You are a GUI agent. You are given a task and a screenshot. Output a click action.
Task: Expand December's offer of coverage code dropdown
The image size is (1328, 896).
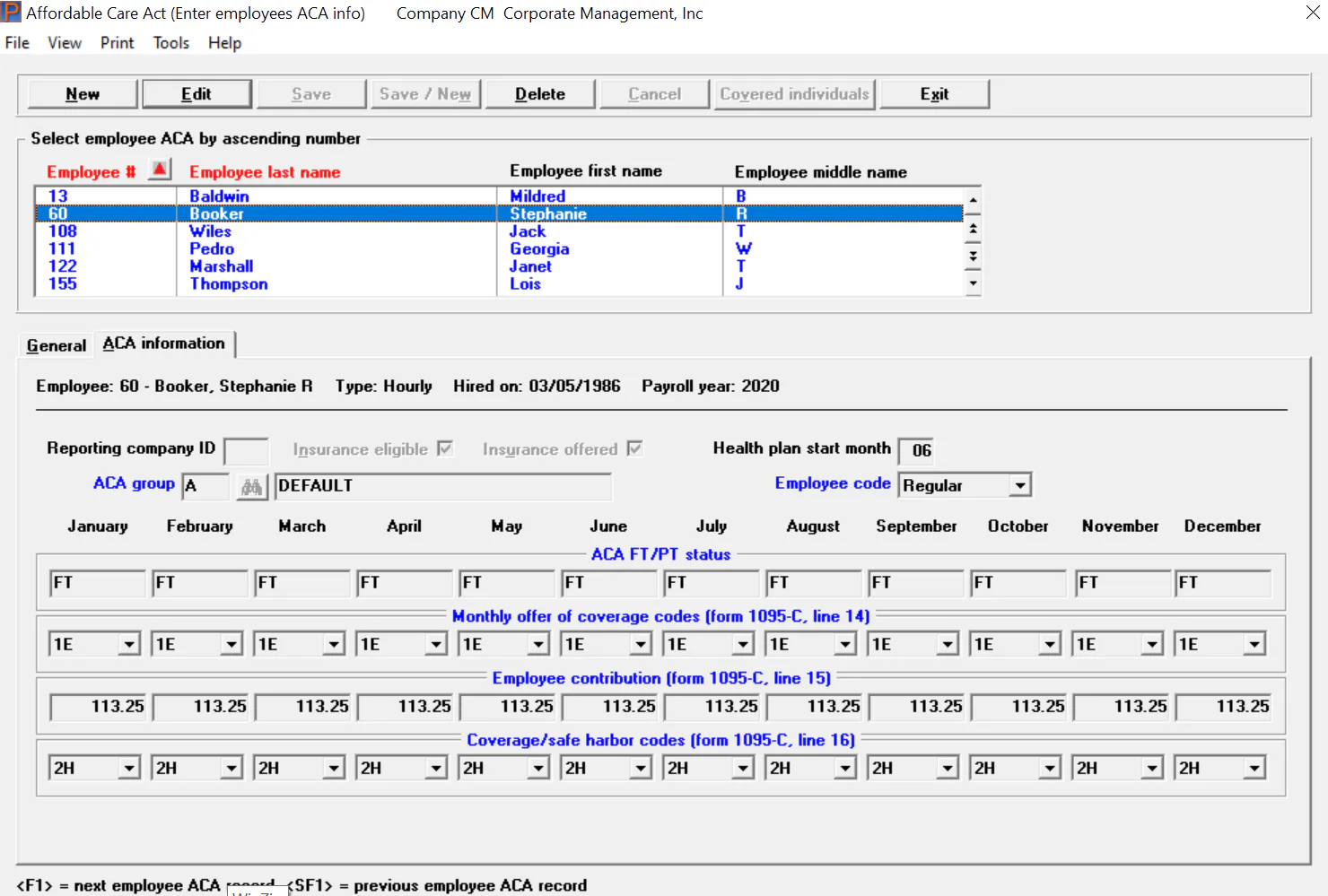(x=1254, y=644)
